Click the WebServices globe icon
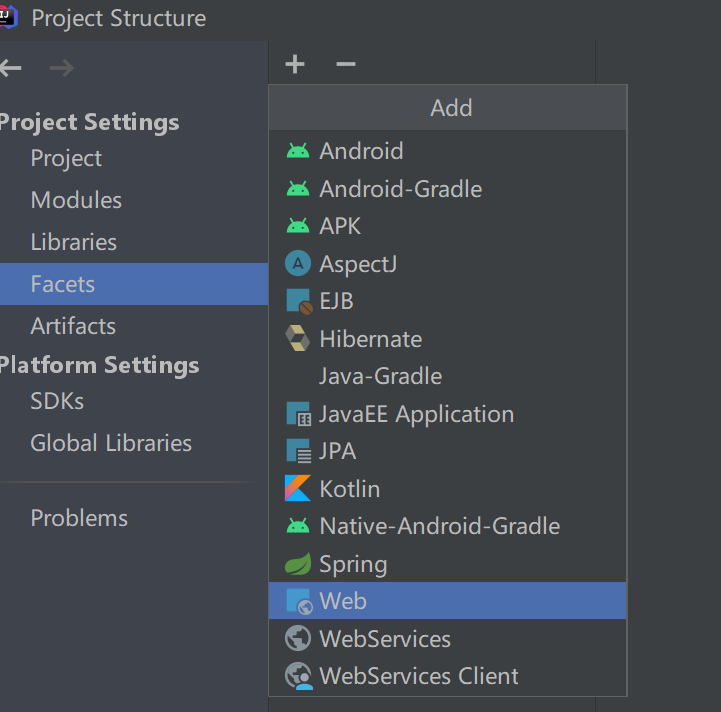The height and width of the screenshot is (712, 721). coord(298,639)
